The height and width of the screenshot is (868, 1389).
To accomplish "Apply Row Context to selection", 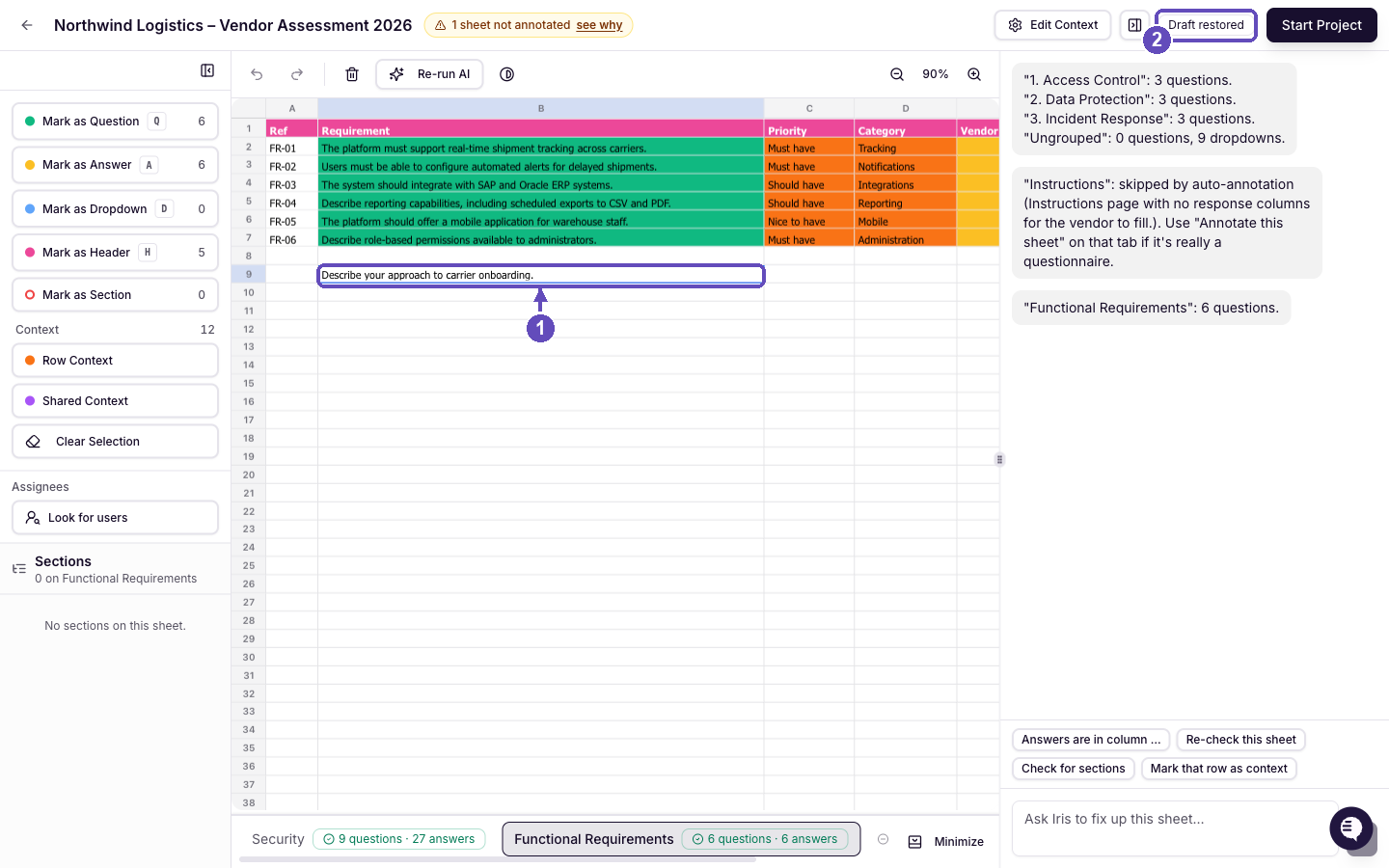I will tap(115, 361).
